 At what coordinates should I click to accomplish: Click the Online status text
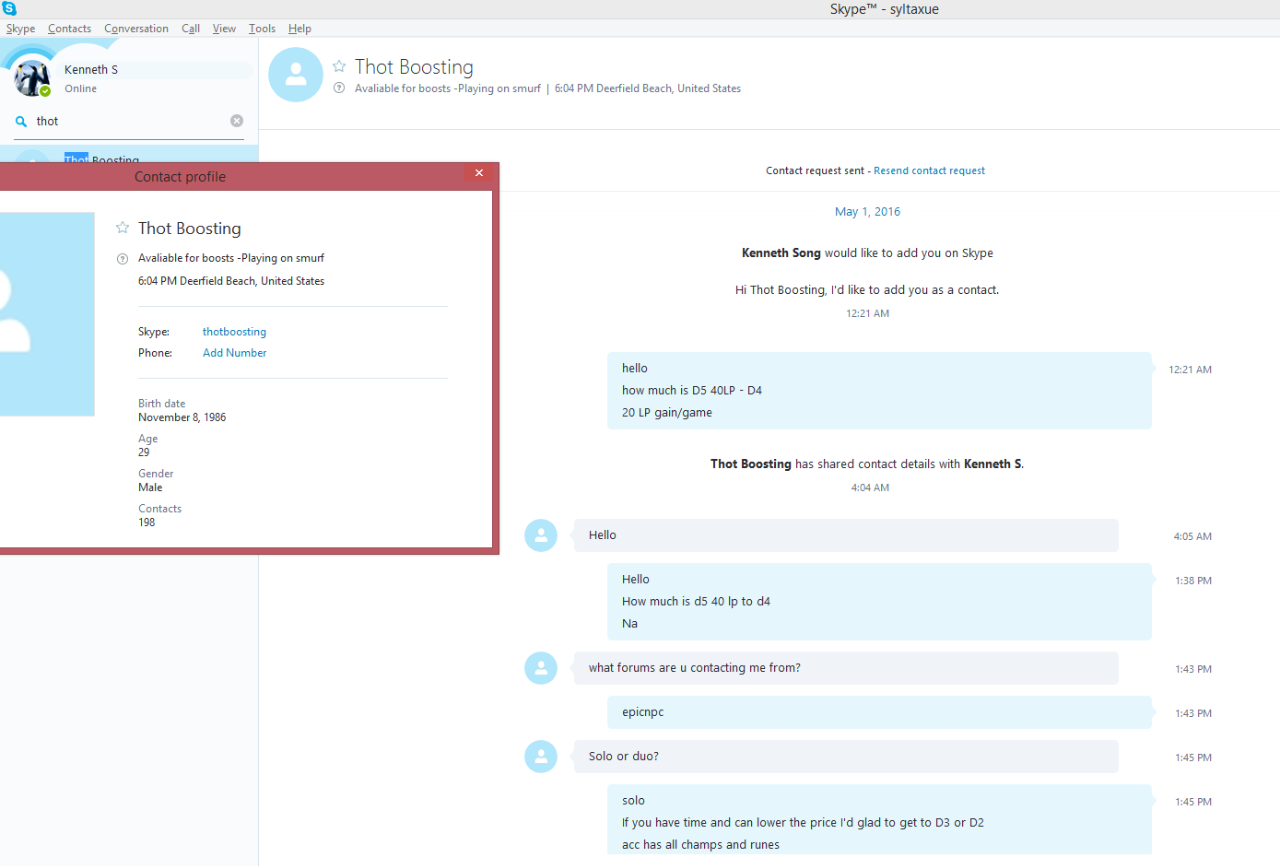81,89
